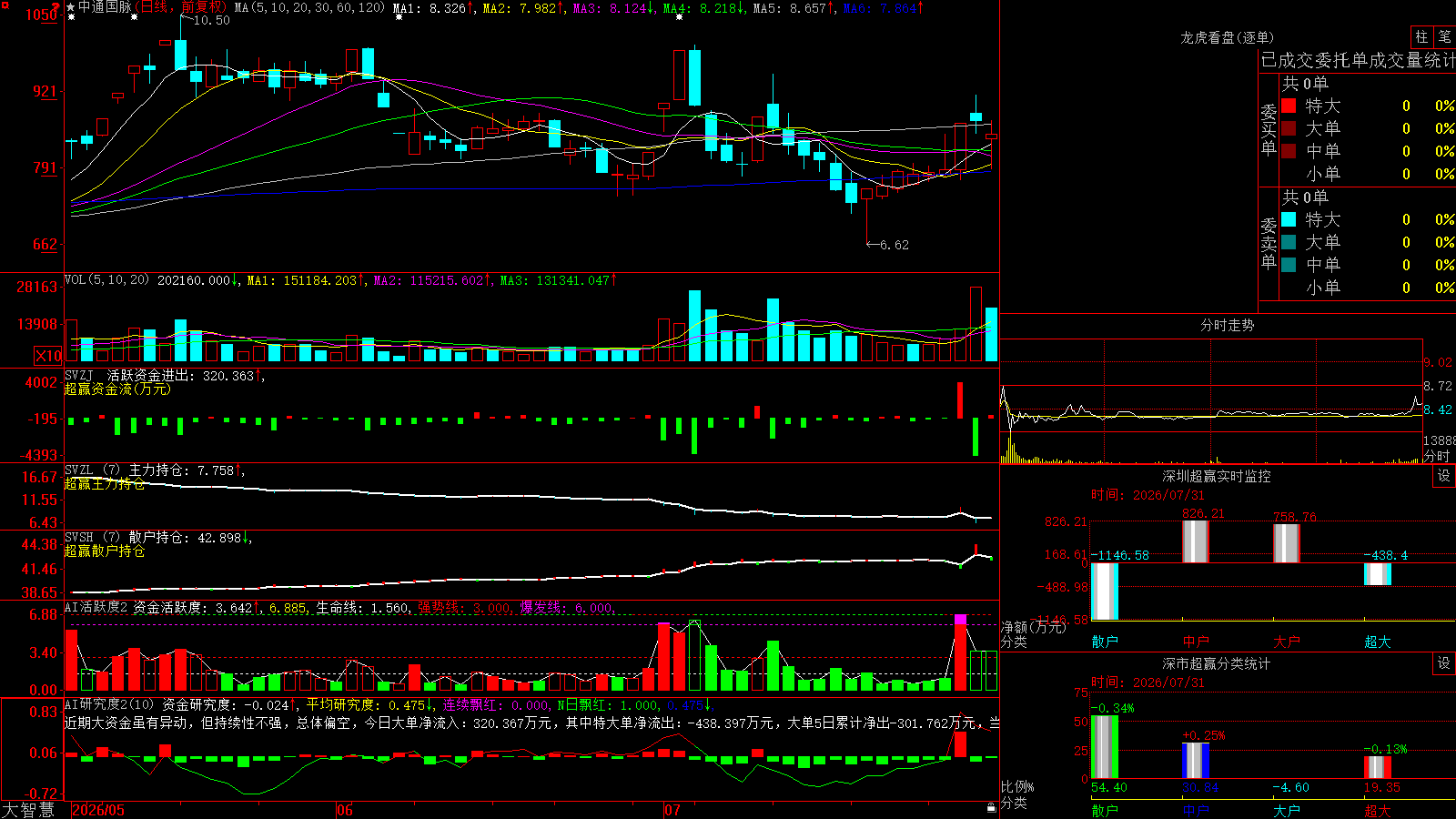The image size is (1456, 819).
Task: Click the SVZJ indicator name
Action: (x=78, y=375)
